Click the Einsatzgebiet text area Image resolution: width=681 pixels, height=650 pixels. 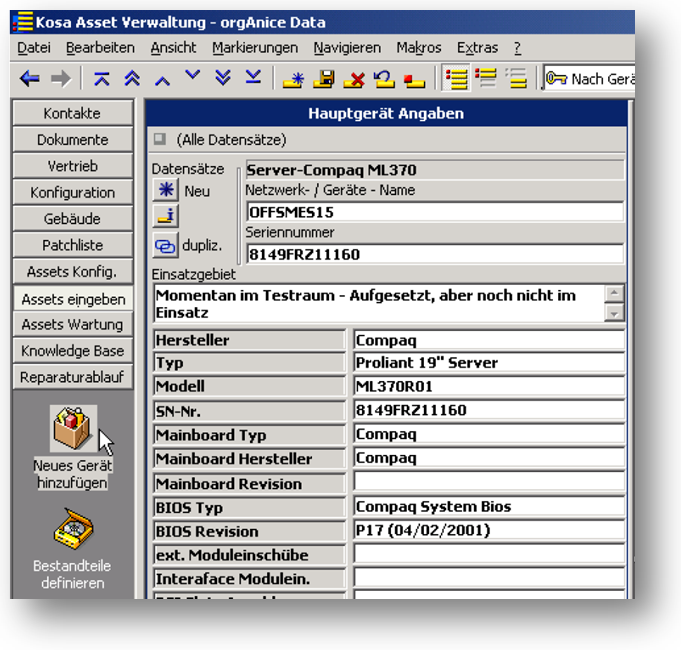click(x=379, y=304)
